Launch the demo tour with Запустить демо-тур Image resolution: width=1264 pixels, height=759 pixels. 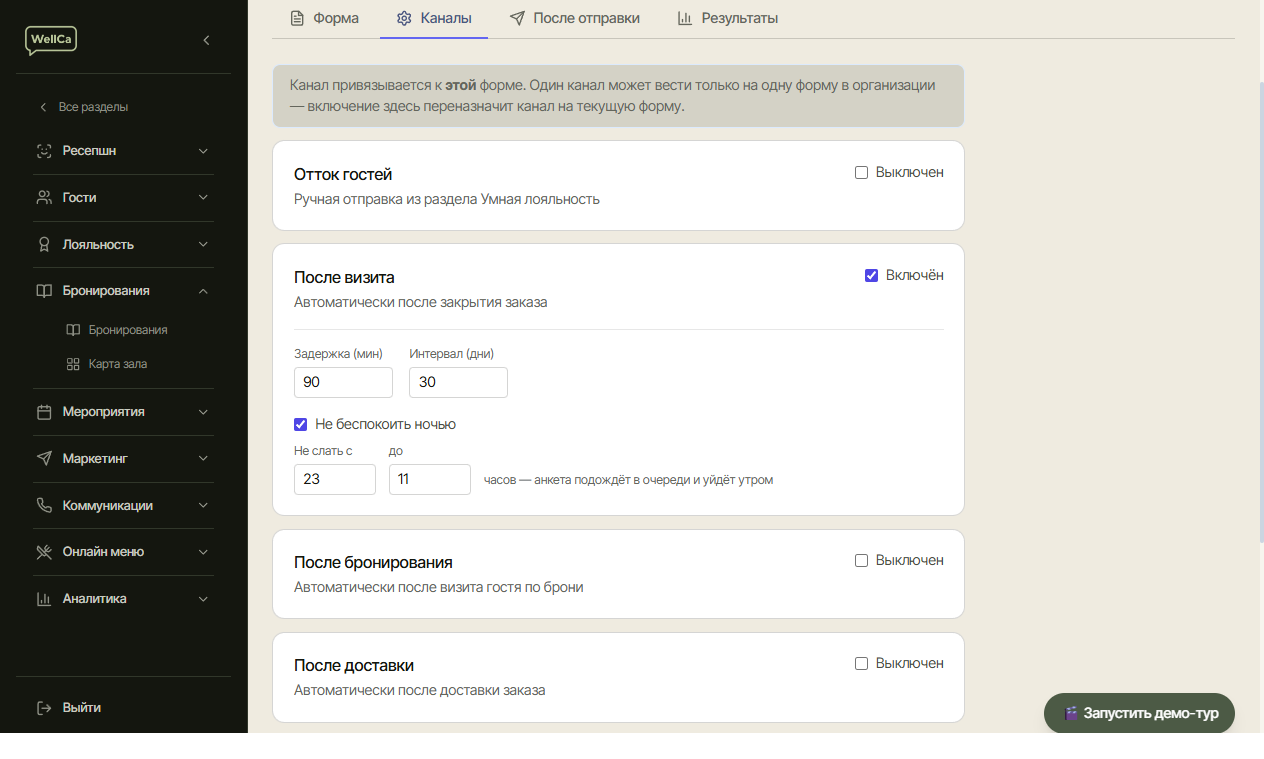tap(1139, 714)
